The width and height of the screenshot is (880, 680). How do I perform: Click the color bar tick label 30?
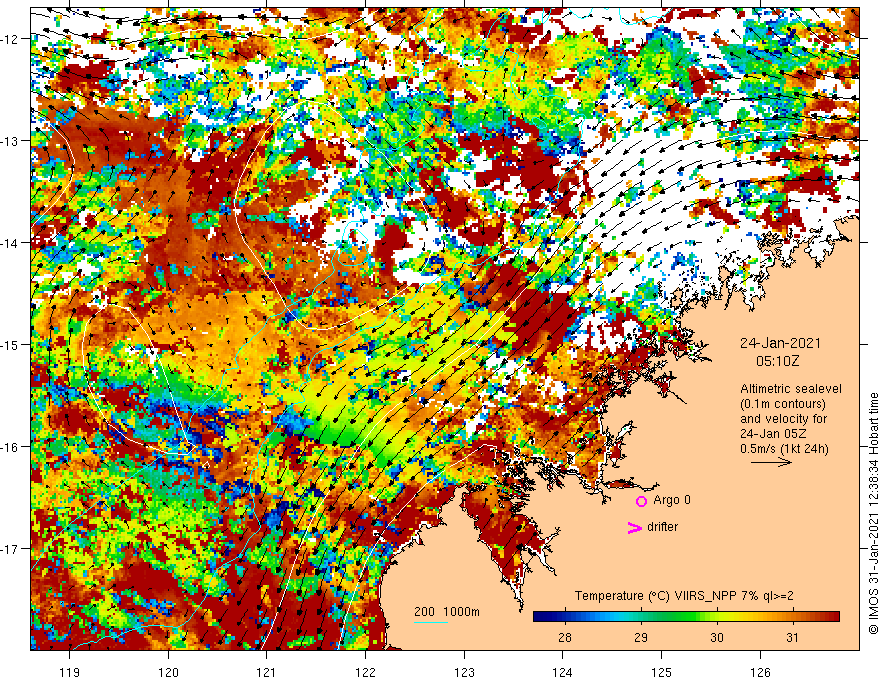[x=717, y=637]
